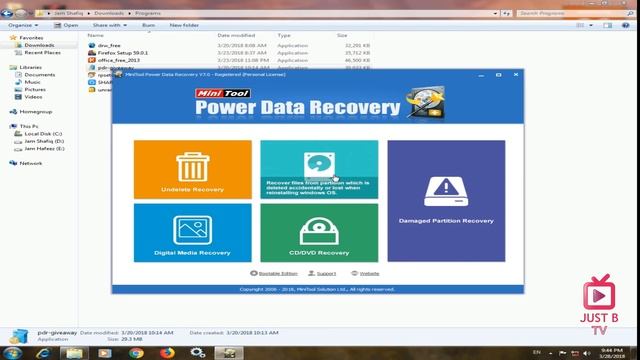This screenshot has width=640, height=360.
Task: Launch Internet Explorer from taskbar
Action: tap(43, 353)
